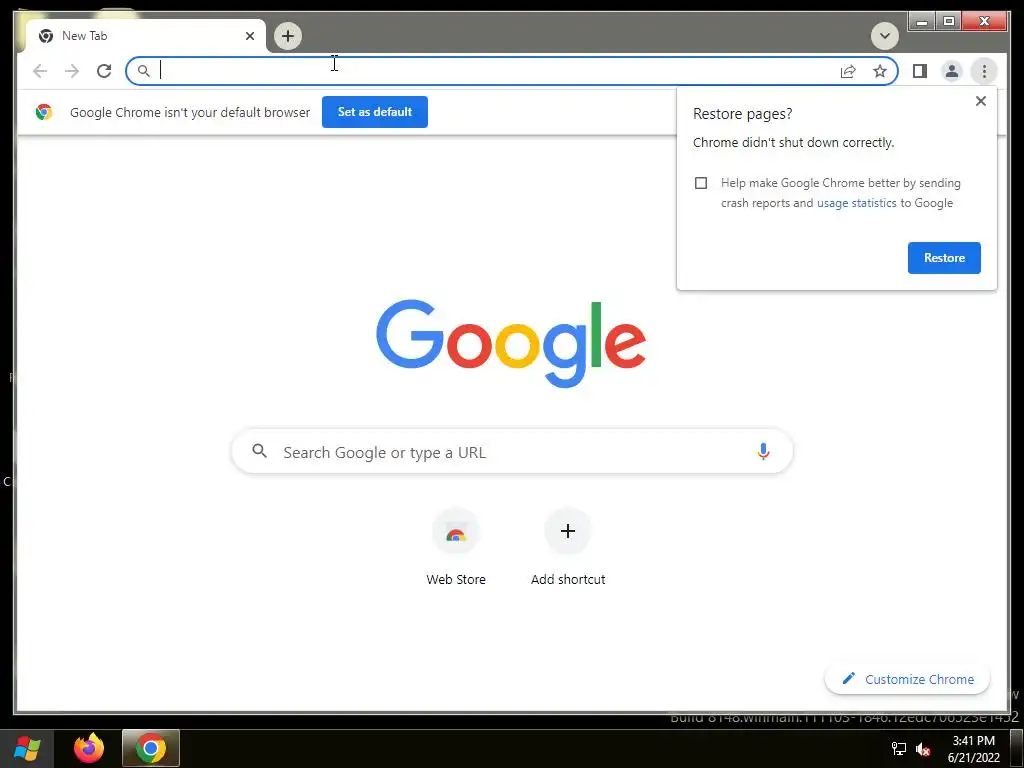
Task: Open the Windows Start menu
Action: (27, 748)
